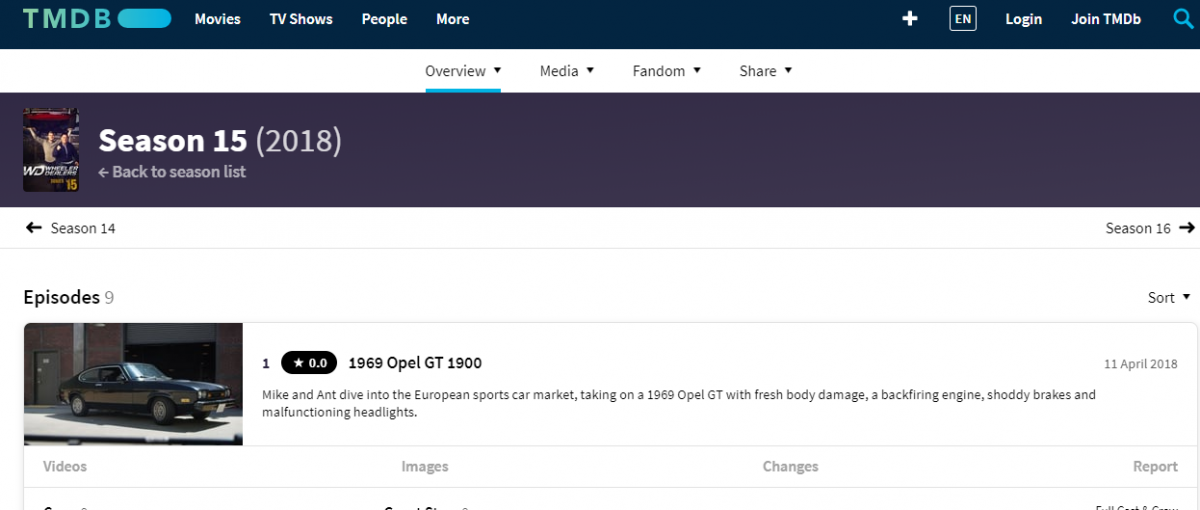
Task: Click the search magnifier icon
Action: 1183,19
